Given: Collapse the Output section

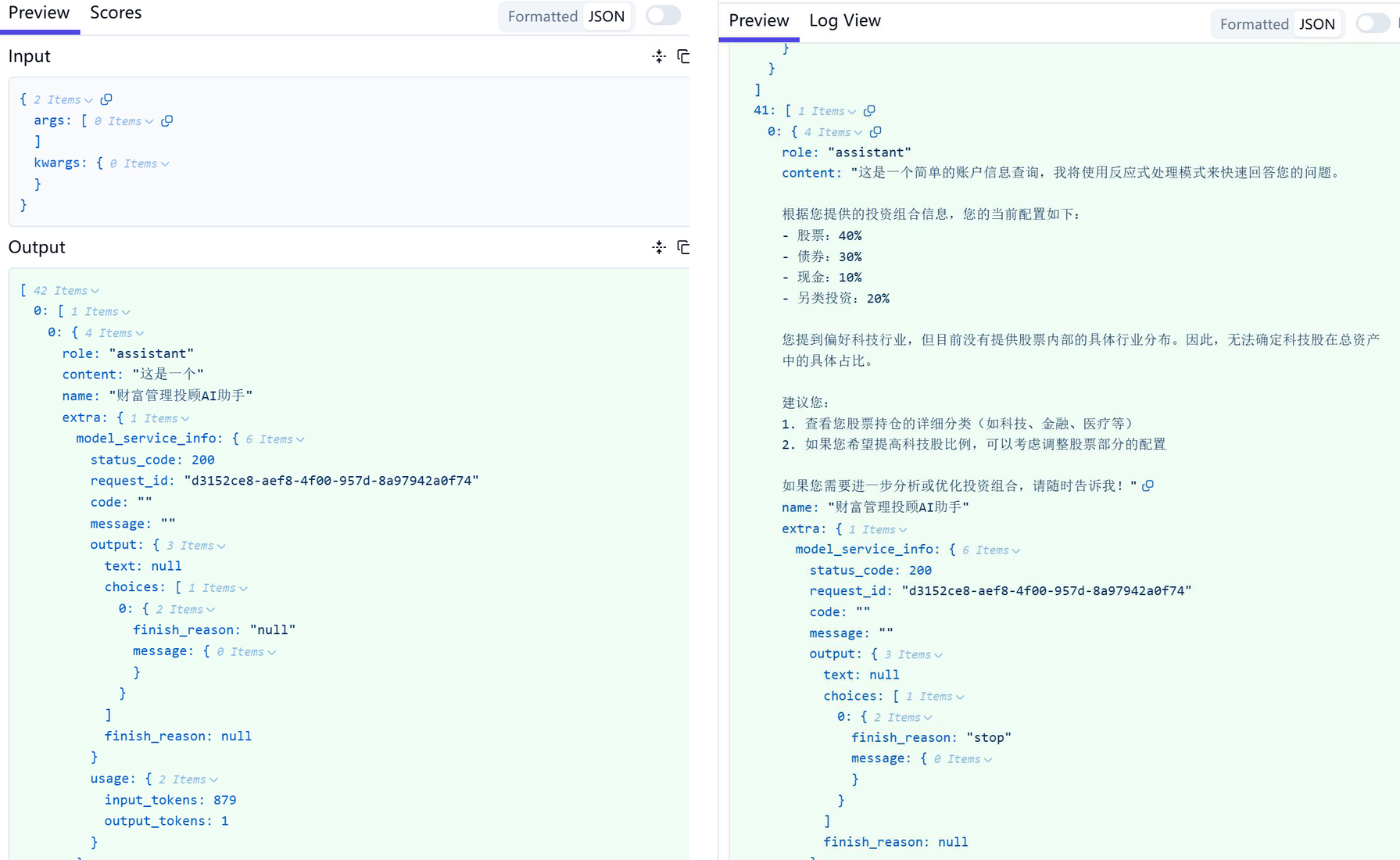Looking at the screenshot, I should 659,247.
